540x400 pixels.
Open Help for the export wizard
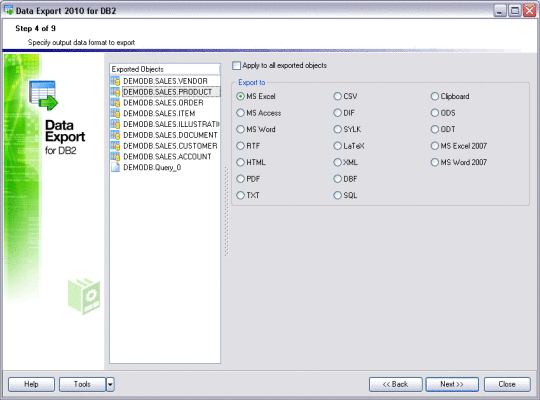point(31,384)
